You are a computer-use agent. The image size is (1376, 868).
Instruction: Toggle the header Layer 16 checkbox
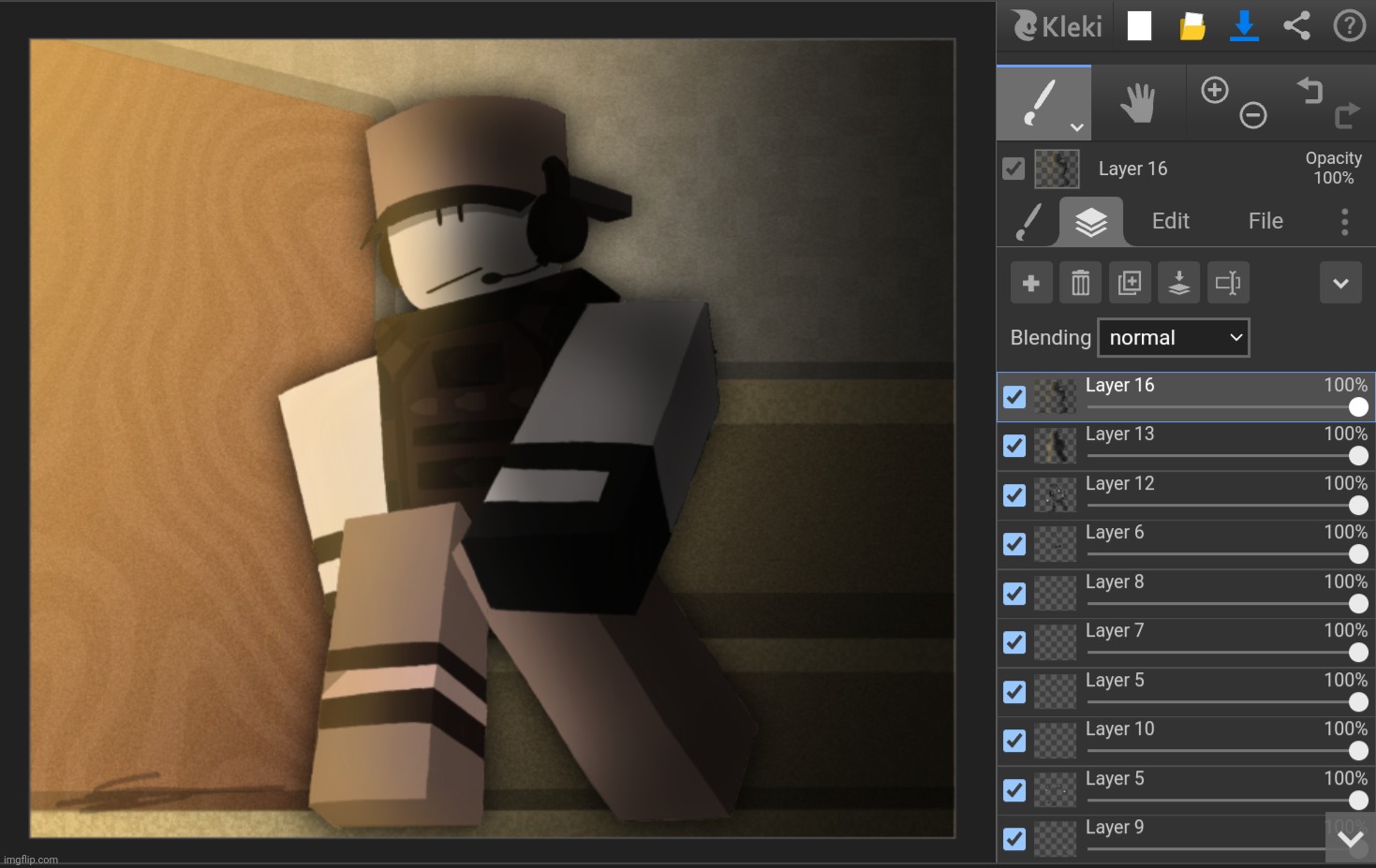pyautogui.click(x=1014, y=169)
